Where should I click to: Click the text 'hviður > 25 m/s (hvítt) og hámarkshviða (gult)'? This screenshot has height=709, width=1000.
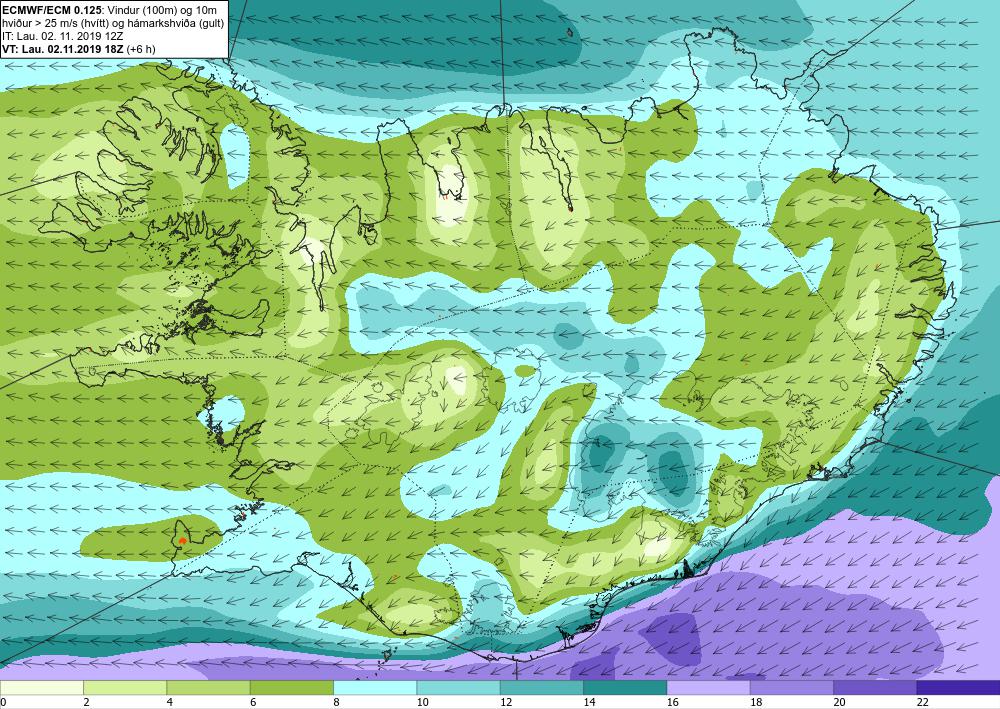[x=113, y=23]
